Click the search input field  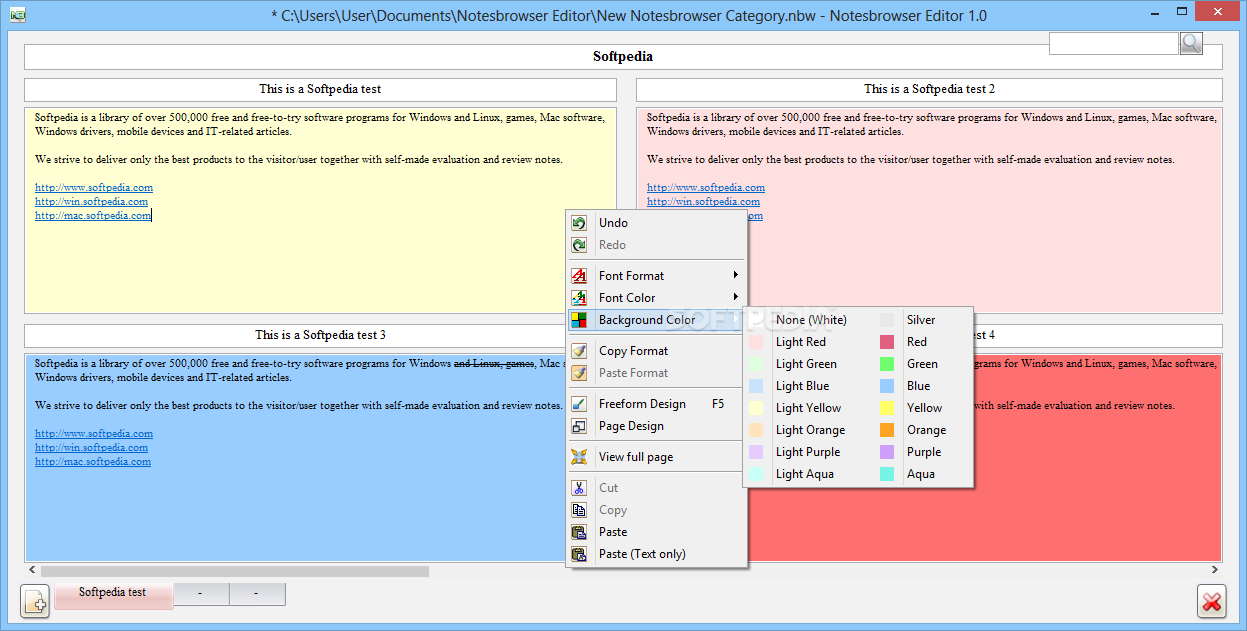(1114, 43)
